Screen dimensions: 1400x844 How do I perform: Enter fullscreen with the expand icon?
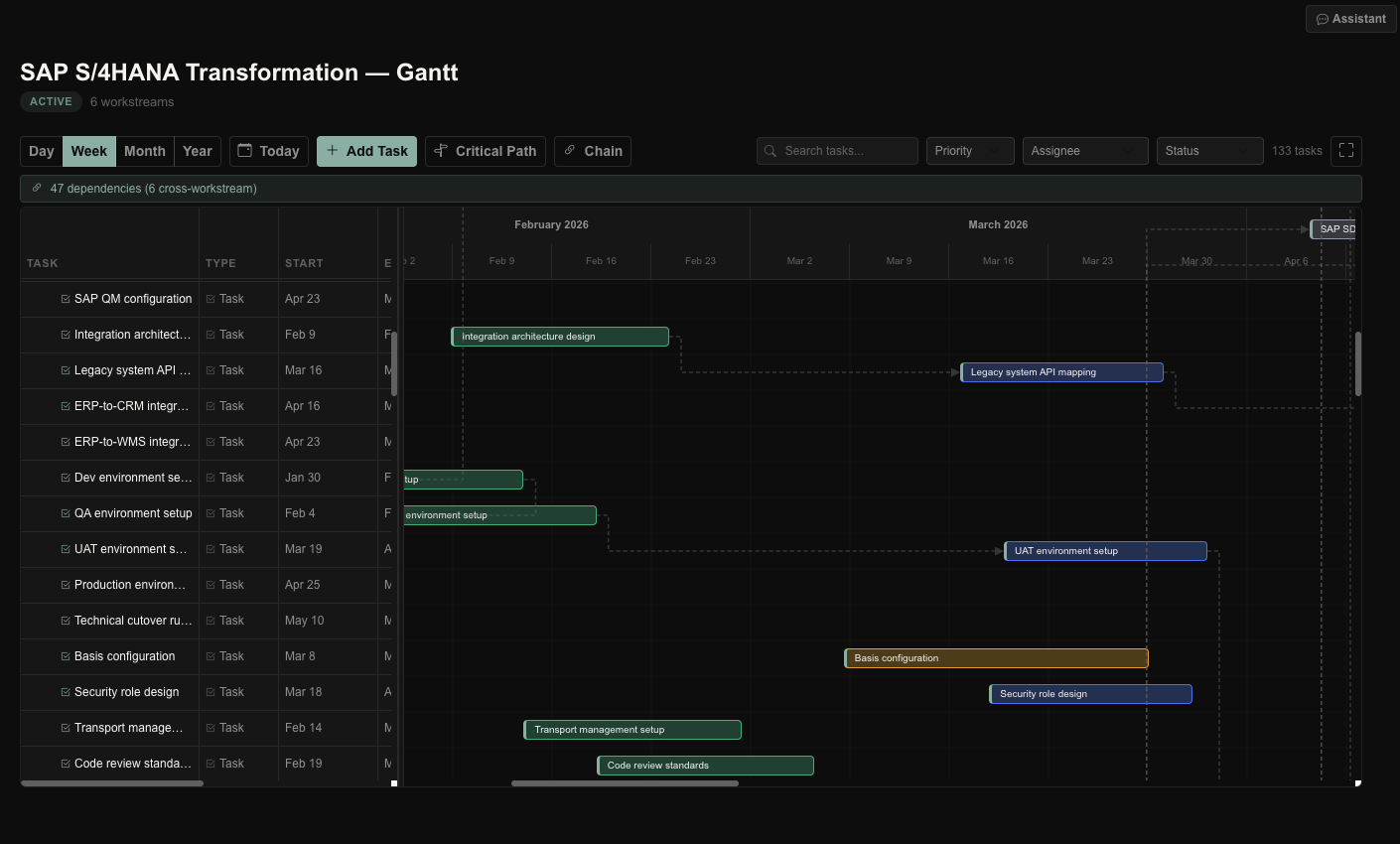tap(1346, 151)
